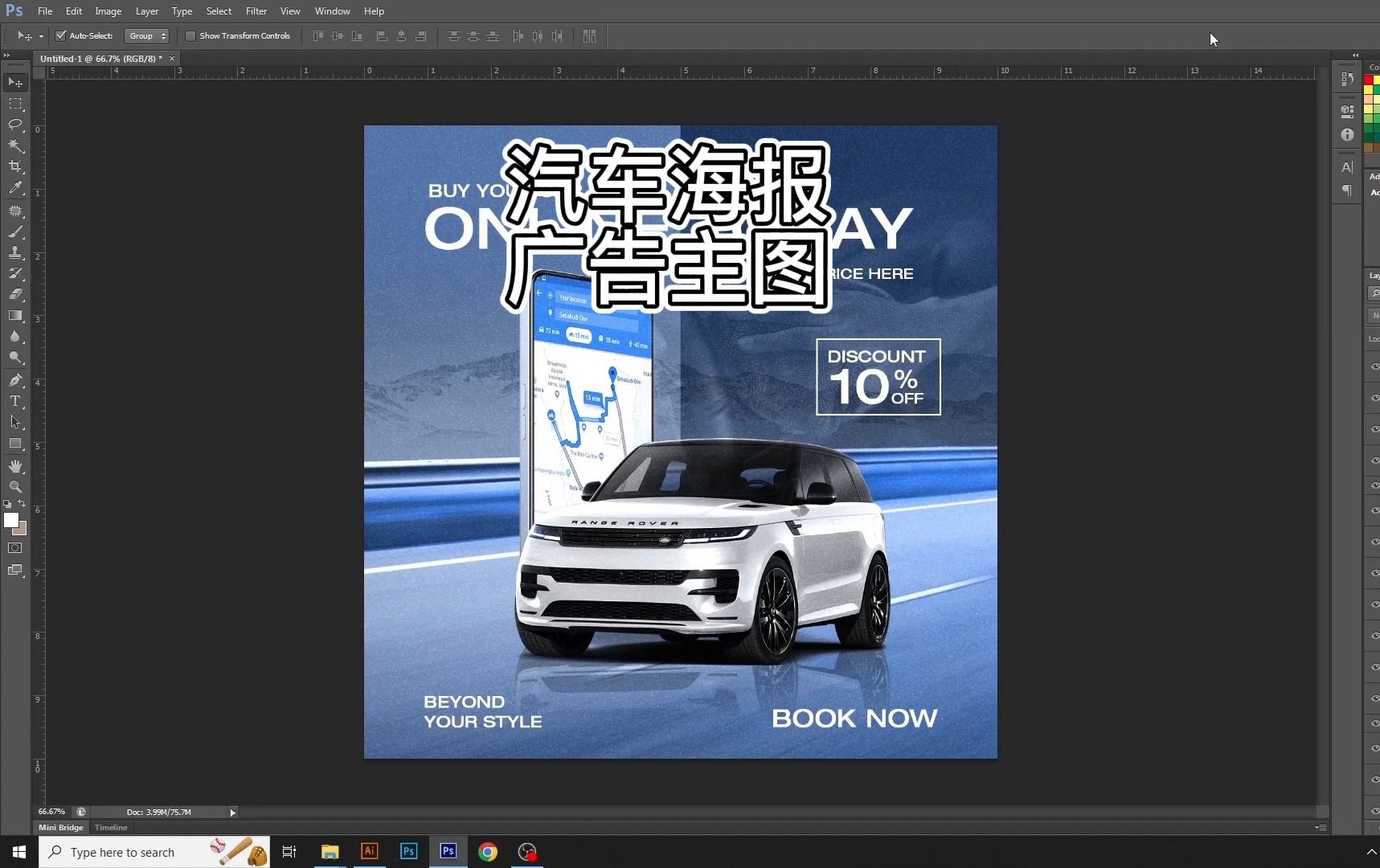Open Task View on the taskbar
1380x868 pixels.
289,852
